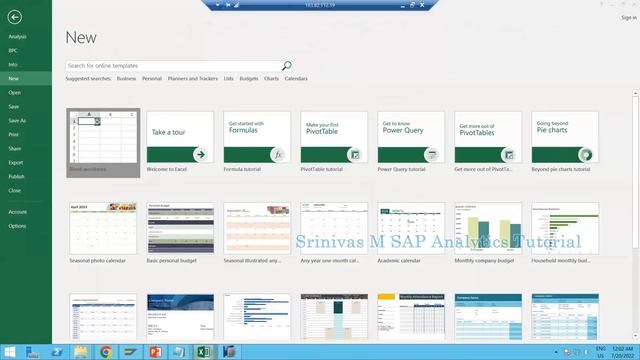The width and height of the screenshot is (640, 360).
Task: Select Close in the backstage sidebar
Action: 14,191
